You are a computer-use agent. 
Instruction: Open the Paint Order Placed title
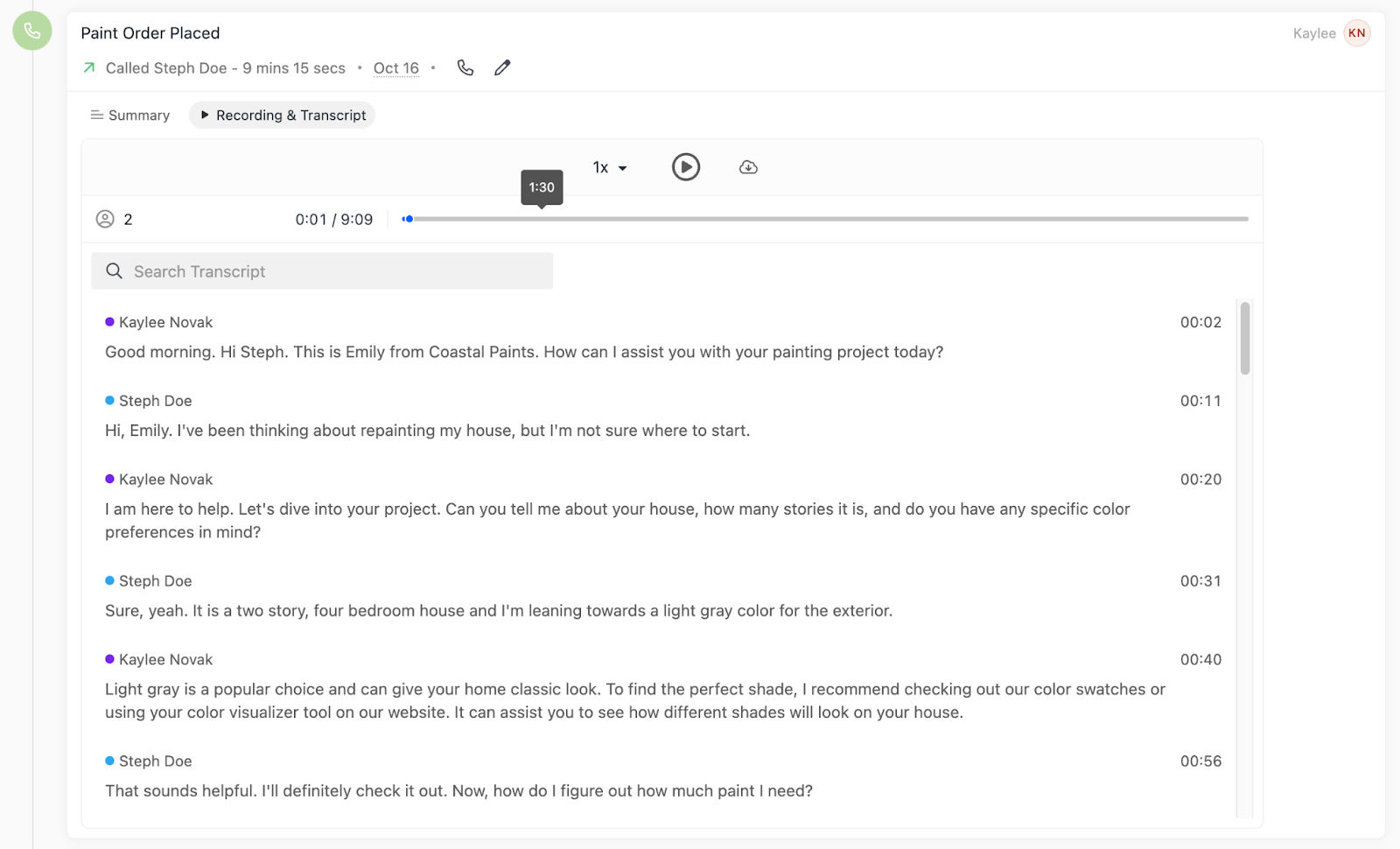[x=150, y=33]
